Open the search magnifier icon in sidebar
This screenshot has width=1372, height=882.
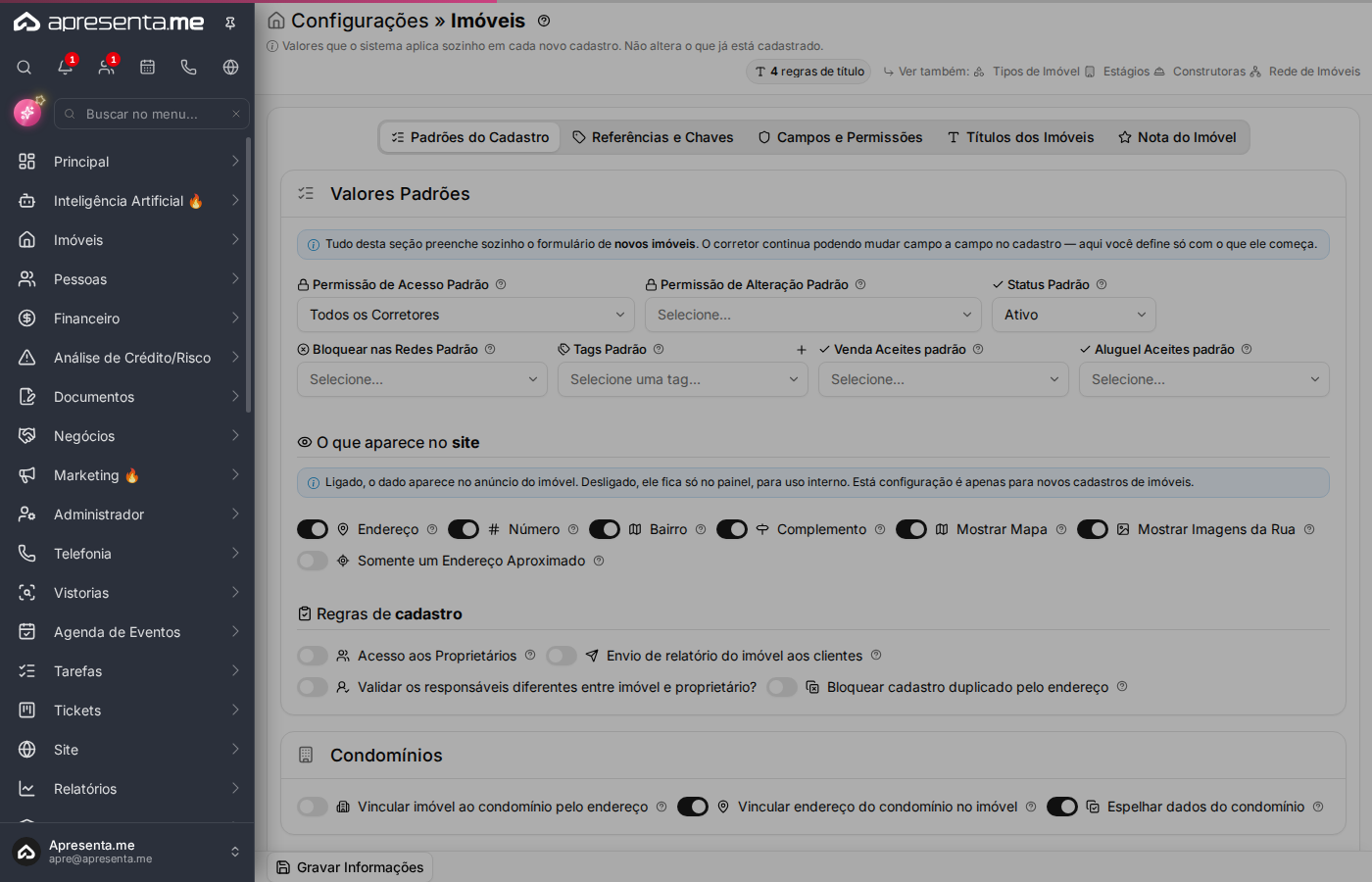click(24, 68)
